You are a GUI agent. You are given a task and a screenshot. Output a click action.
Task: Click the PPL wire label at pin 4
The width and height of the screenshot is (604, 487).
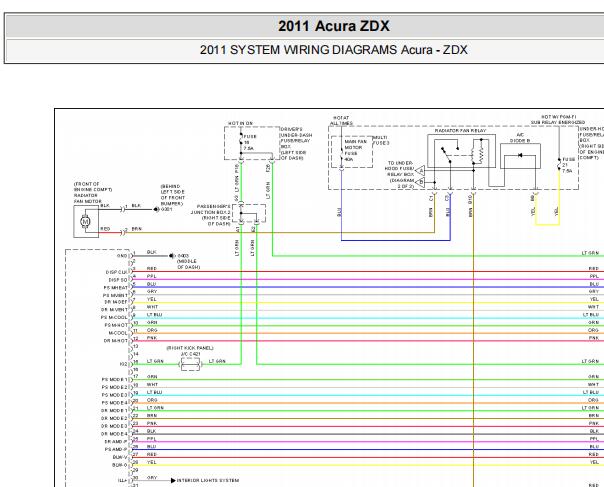click(x=151, y=276)
